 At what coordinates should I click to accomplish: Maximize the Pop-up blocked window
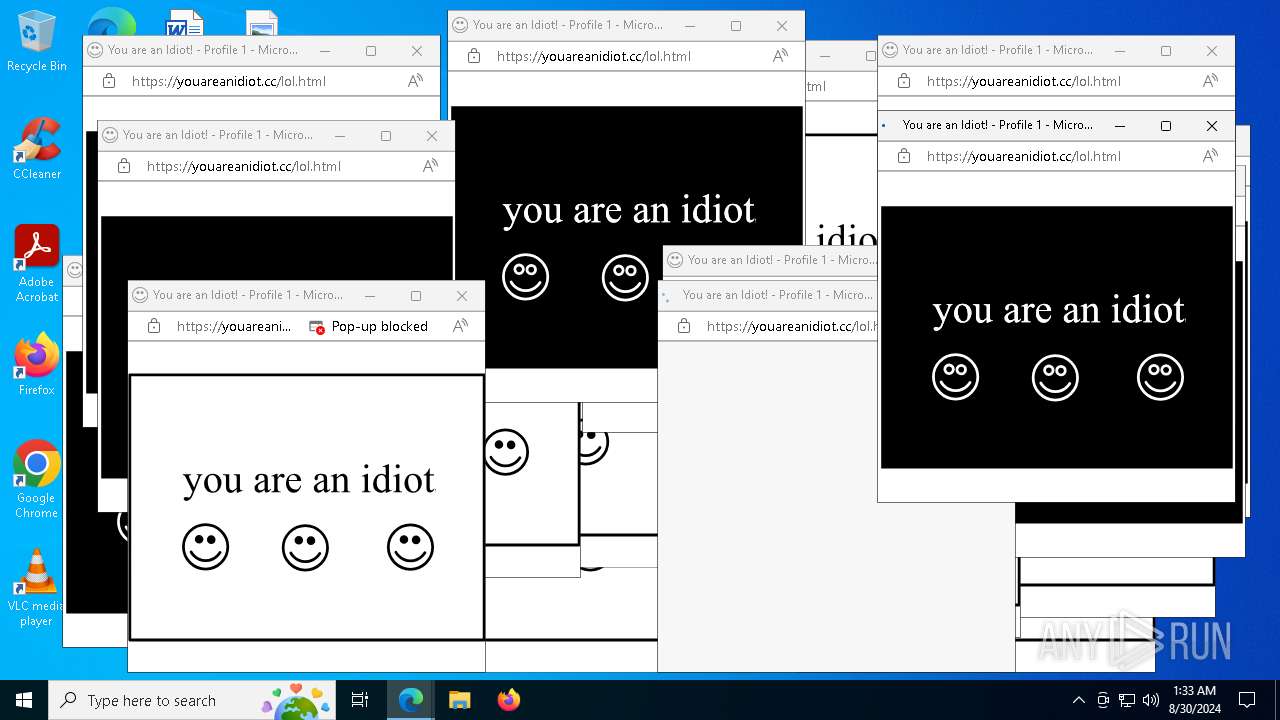(416, 296)
